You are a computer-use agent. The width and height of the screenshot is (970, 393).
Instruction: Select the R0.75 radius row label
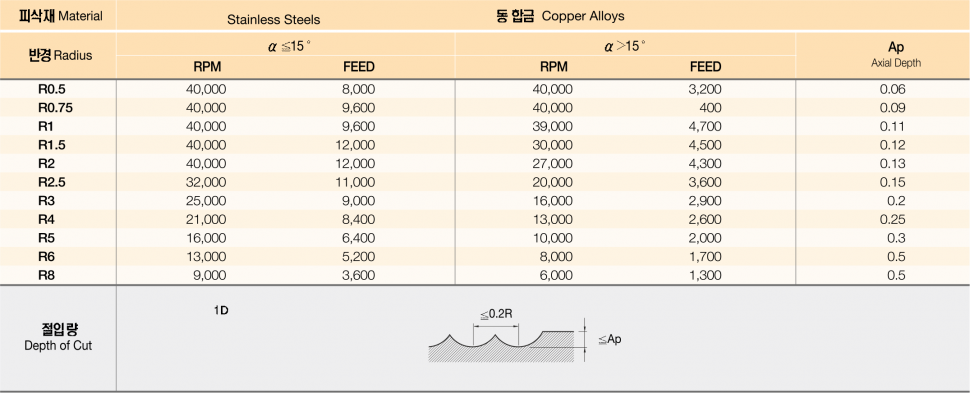click(55, 108)
